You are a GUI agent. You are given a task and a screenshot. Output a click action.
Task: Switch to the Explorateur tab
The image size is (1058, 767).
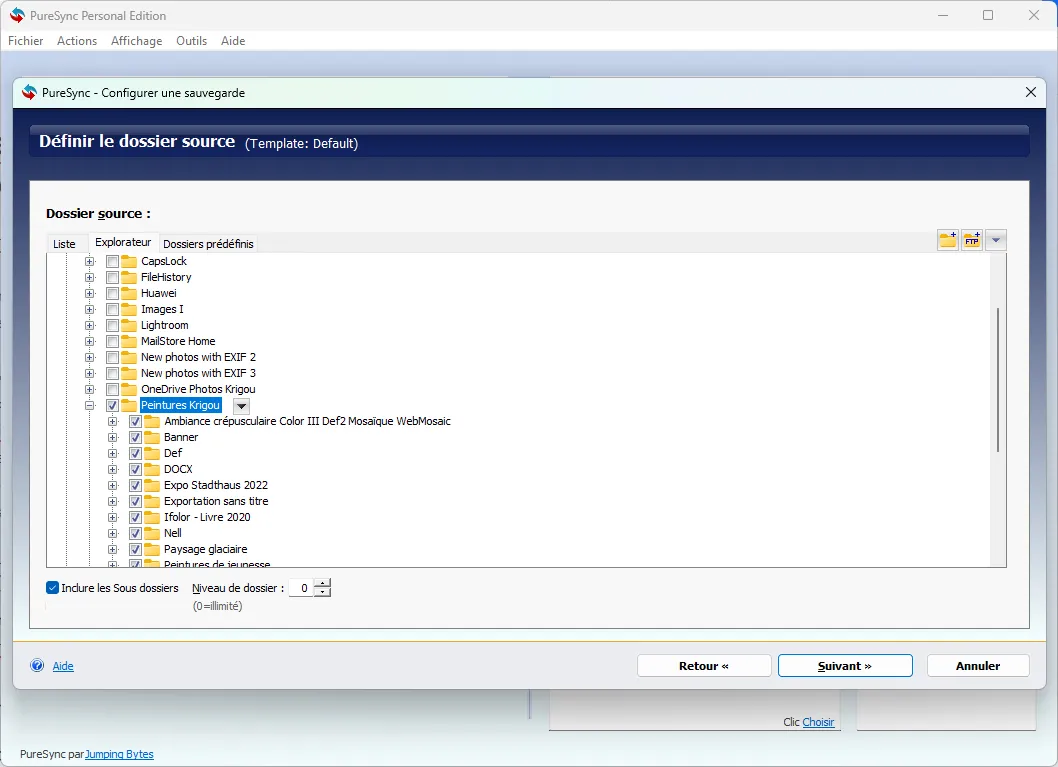pos(123,242)
